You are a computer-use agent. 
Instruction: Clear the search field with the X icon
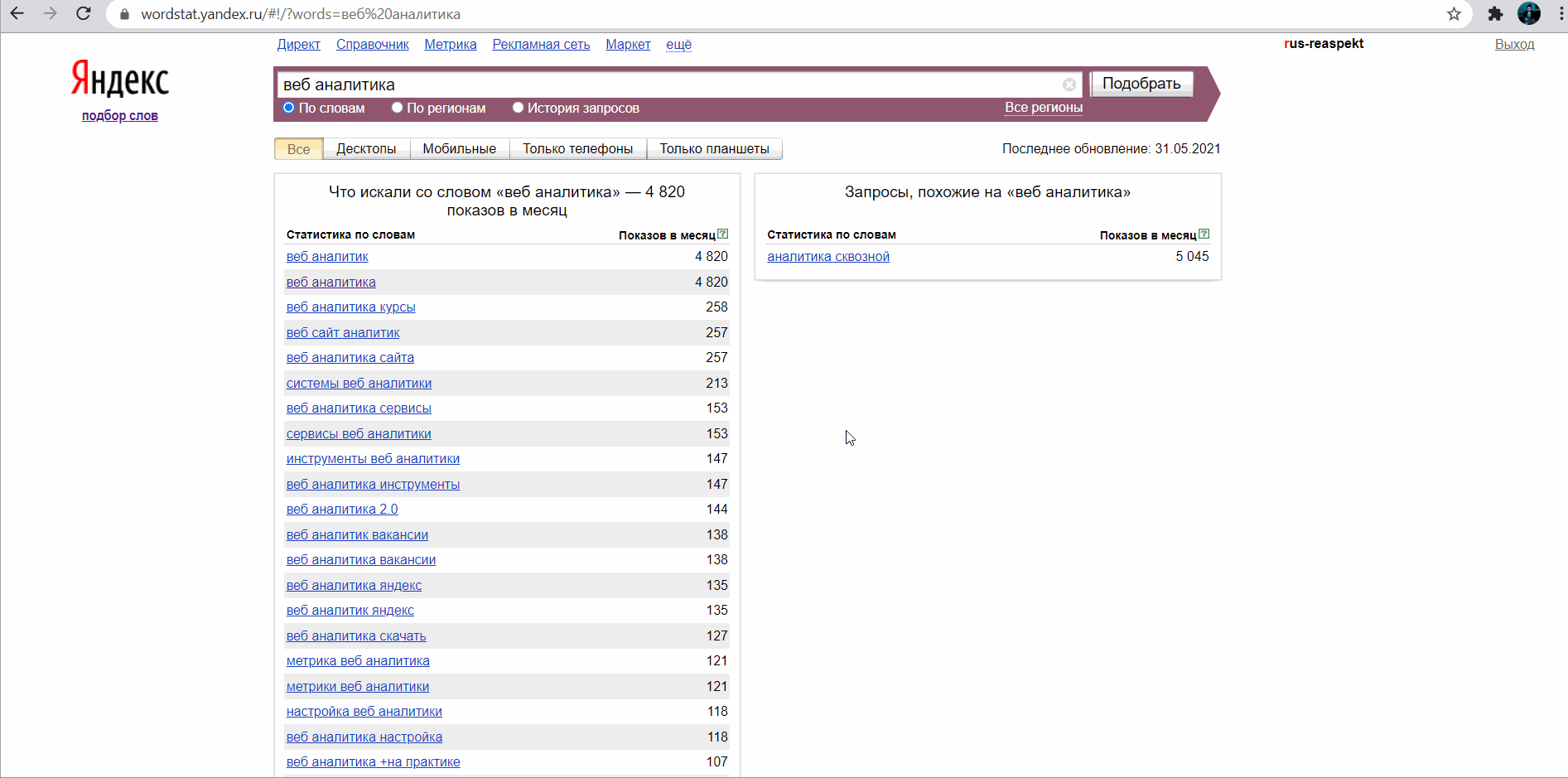(1069, 85)
